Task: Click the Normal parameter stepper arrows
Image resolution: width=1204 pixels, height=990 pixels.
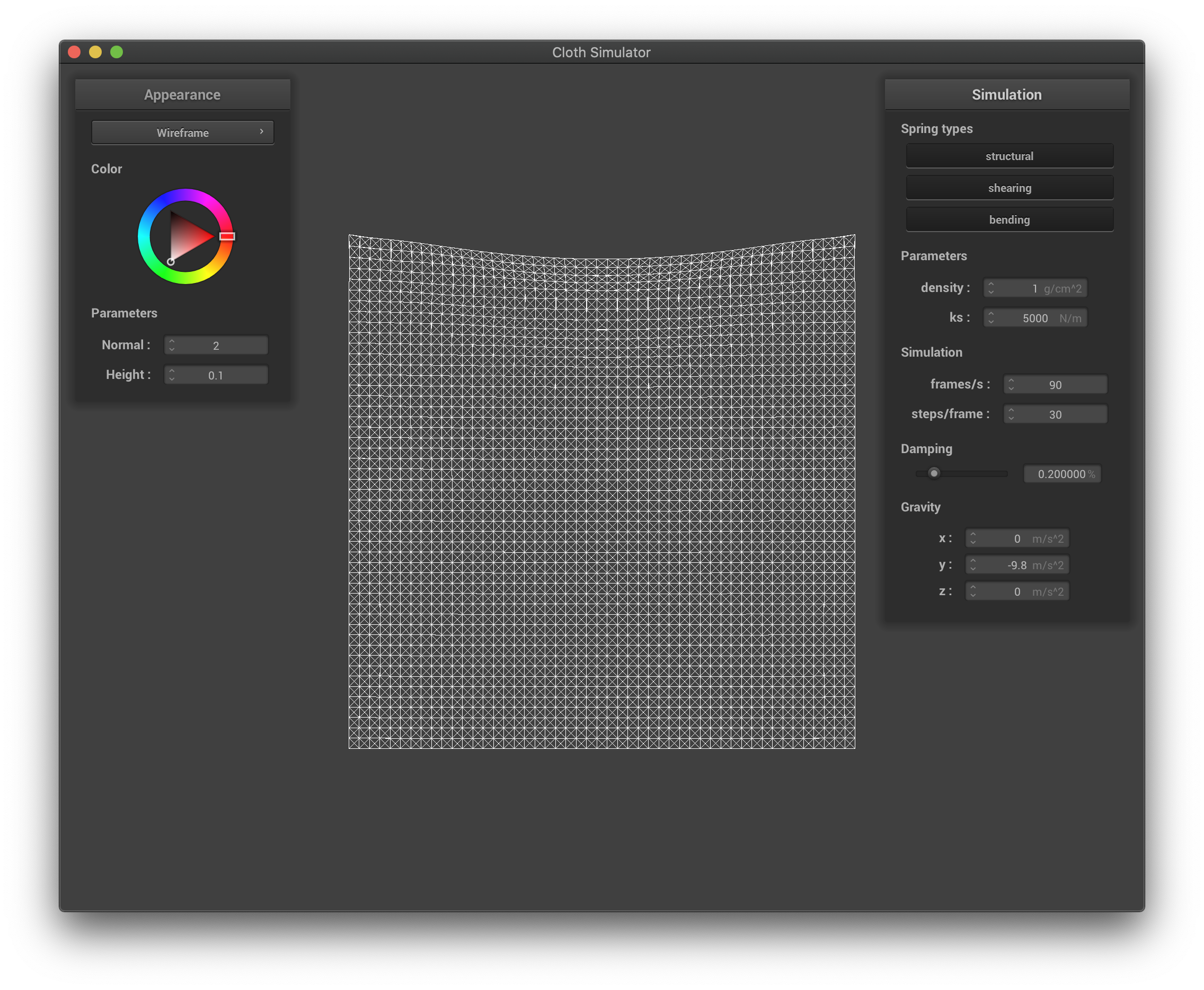Action: click(172, 345)
